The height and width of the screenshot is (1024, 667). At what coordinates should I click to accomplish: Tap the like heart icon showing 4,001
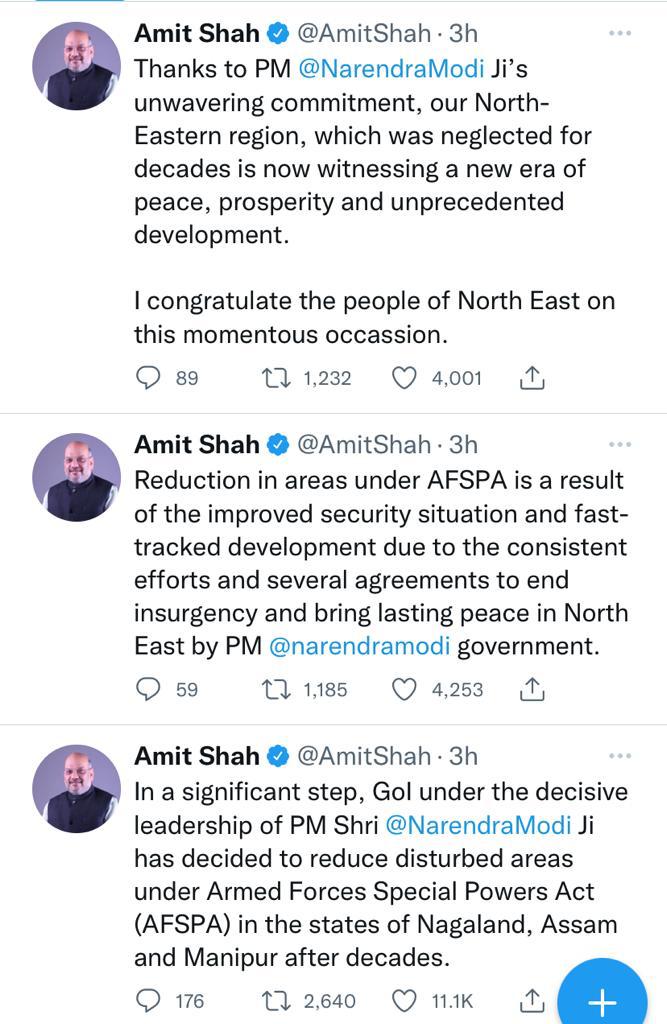(406, 378)
